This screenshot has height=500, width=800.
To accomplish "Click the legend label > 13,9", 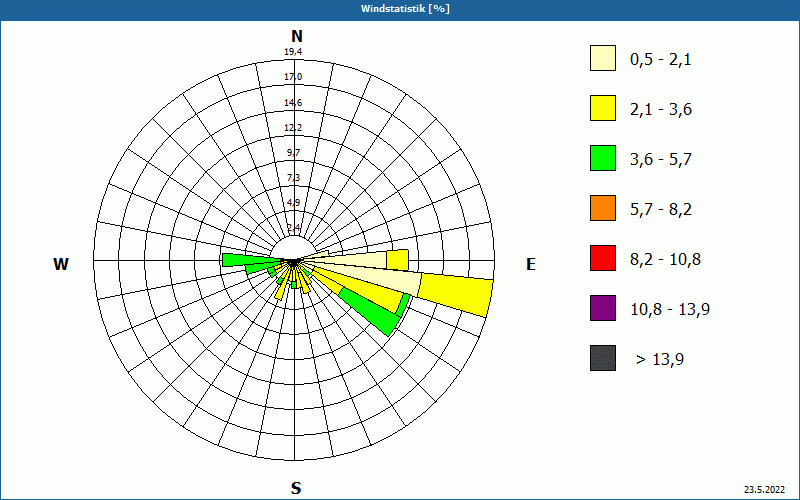I will click(x=660, y=360).
